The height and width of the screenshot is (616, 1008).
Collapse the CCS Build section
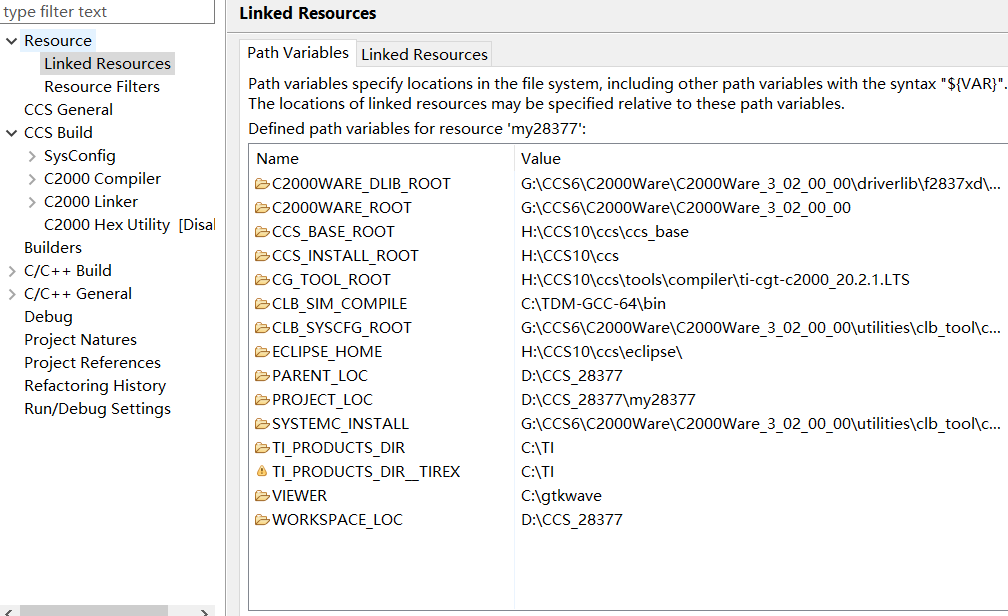9,132
